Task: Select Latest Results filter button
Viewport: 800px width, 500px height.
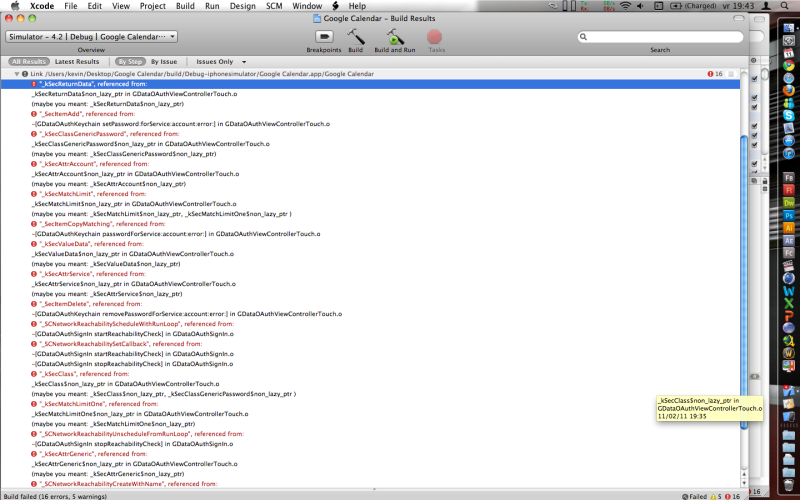Action: coord(77,61)
